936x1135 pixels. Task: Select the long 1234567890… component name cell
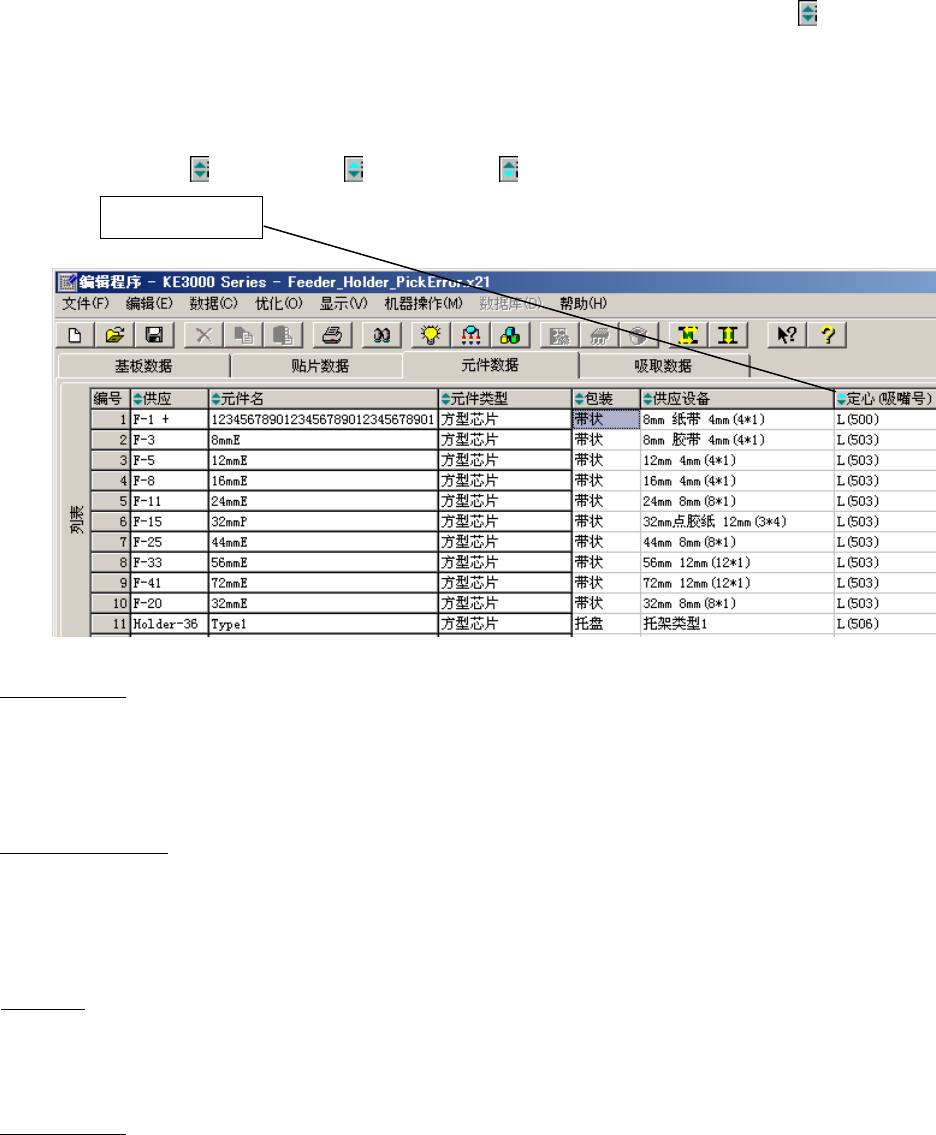[x=324, y=419]
